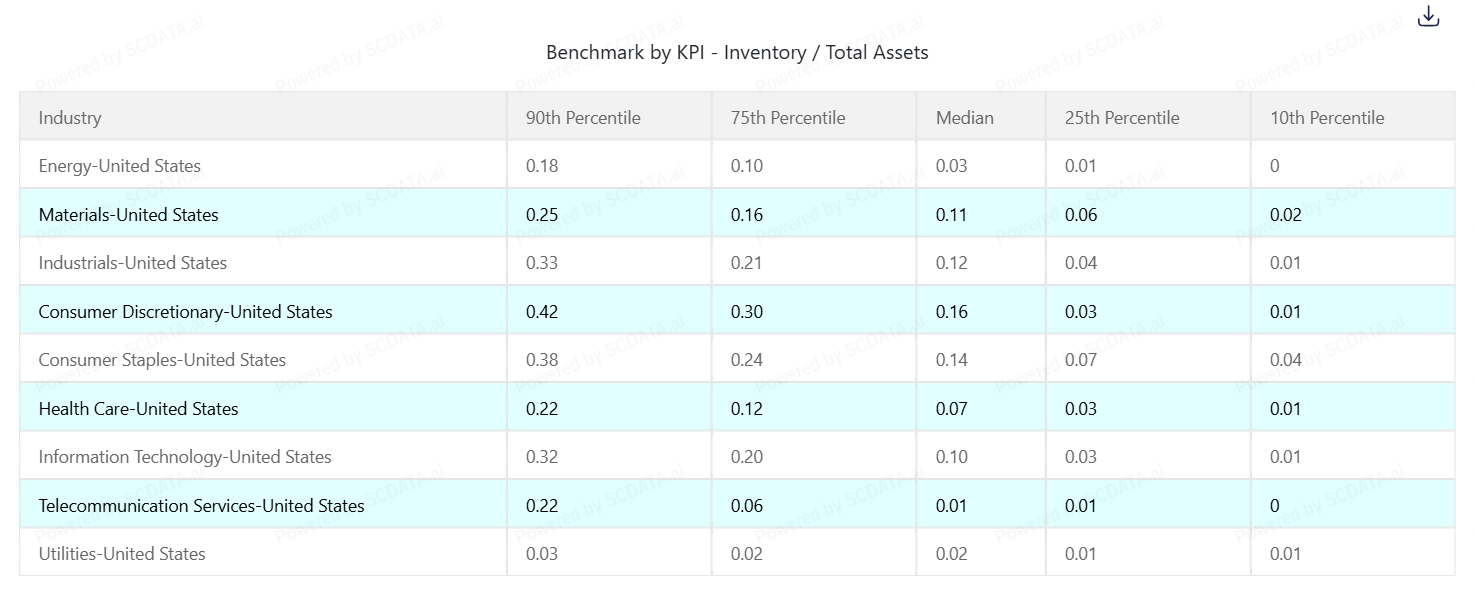Select the Consumer Staples-United States cell

coord(162,360)
